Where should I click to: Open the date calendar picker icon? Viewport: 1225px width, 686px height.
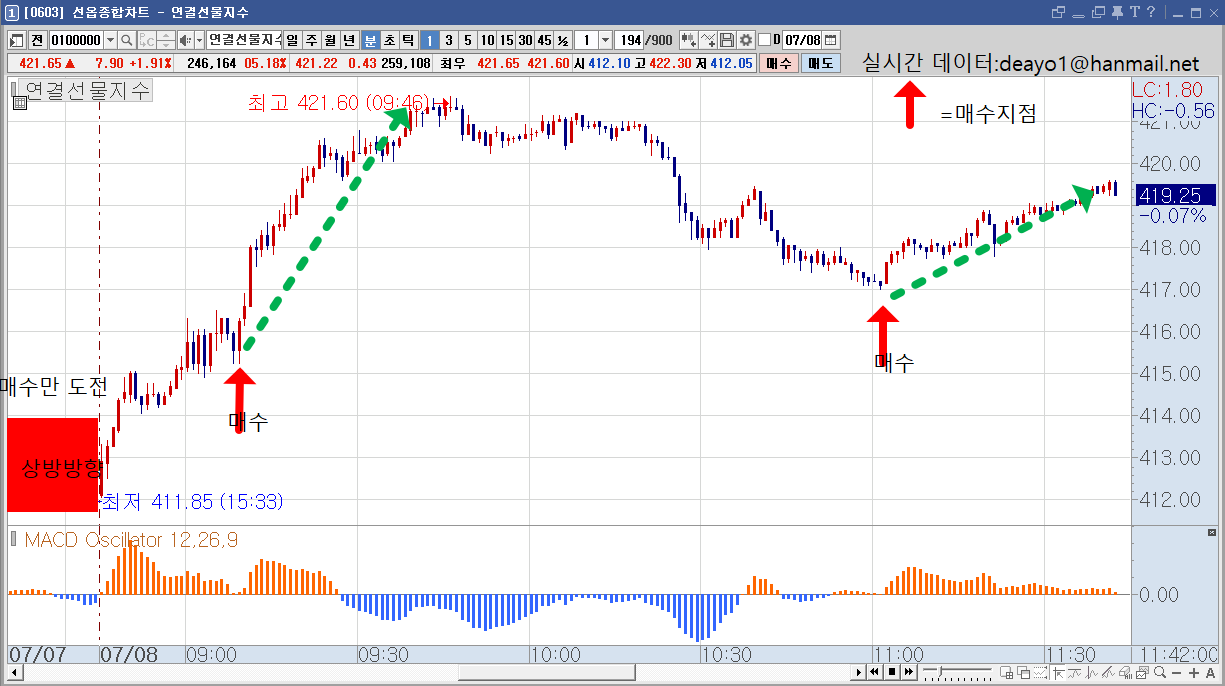tap(830, 40)
